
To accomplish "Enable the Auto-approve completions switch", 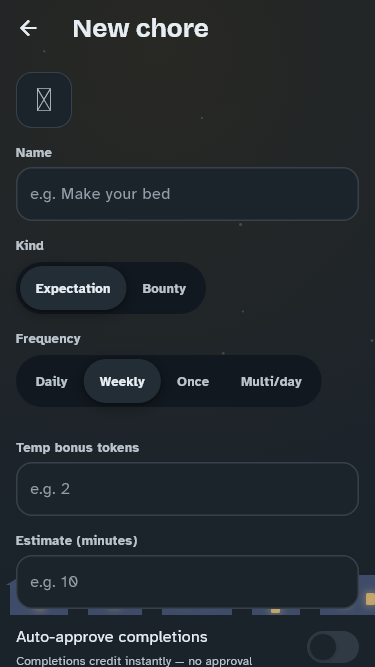I will click(333, 647).
